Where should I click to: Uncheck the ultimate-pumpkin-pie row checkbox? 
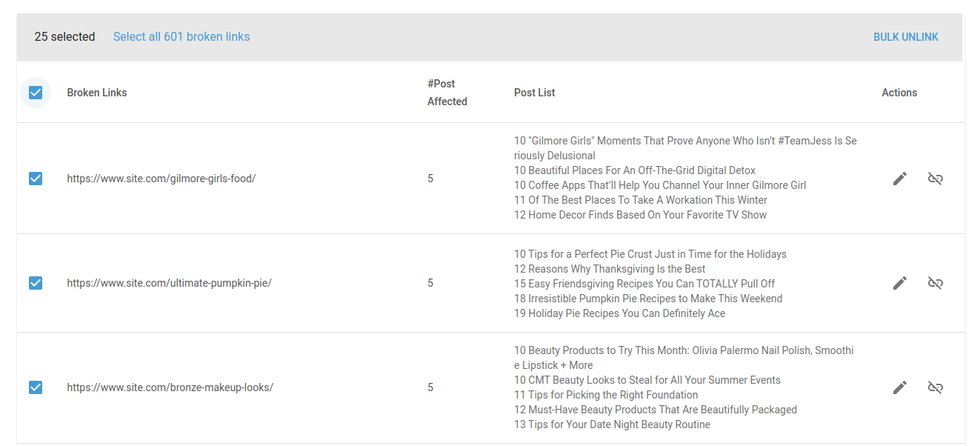click(x=36, y=283)
